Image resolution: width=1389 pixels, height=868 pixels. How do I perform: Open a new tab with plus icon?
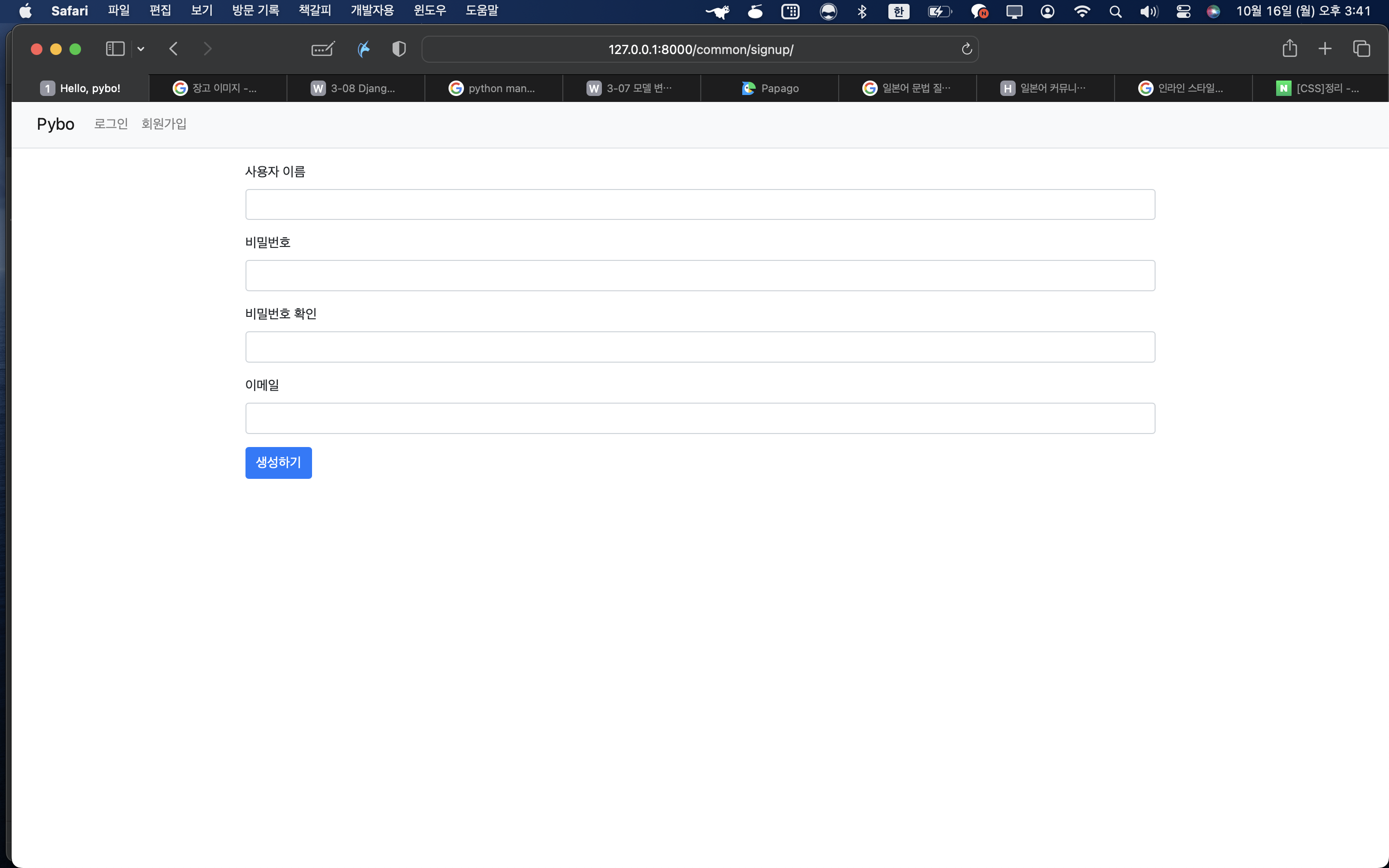[x=1325, y=49]
